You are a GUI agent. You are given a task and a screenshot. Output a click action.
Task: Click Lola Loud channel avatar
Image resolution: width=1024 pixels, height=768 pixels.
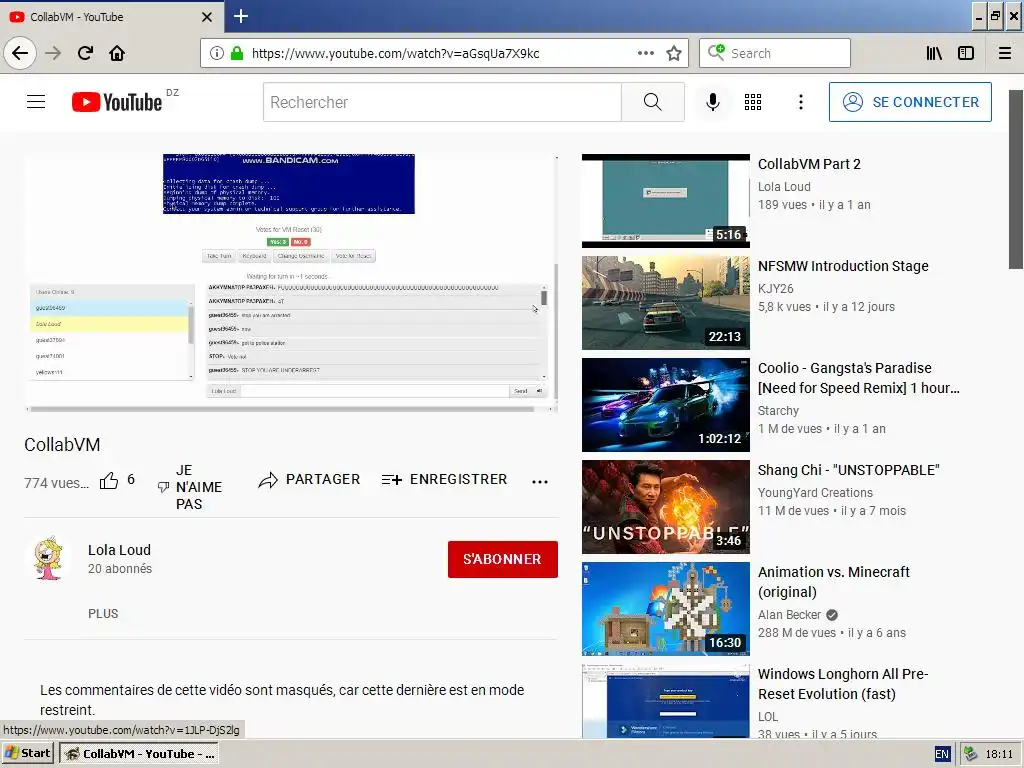pyautogui.click(x=50, y=559)
